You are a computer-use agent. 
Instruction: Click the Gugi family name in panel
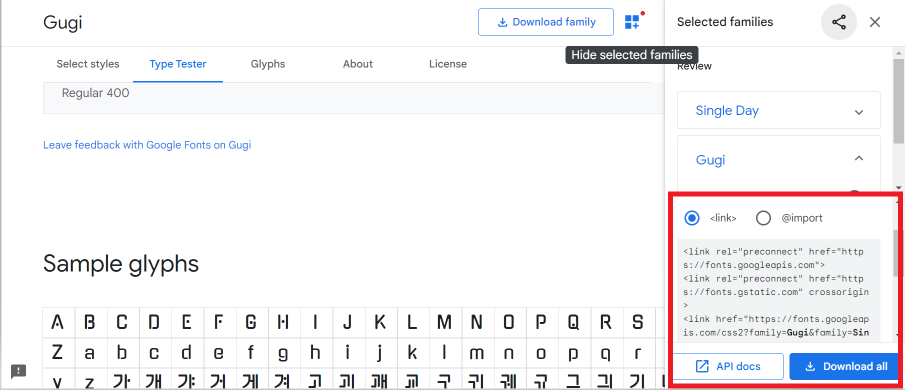click(710, 160)
